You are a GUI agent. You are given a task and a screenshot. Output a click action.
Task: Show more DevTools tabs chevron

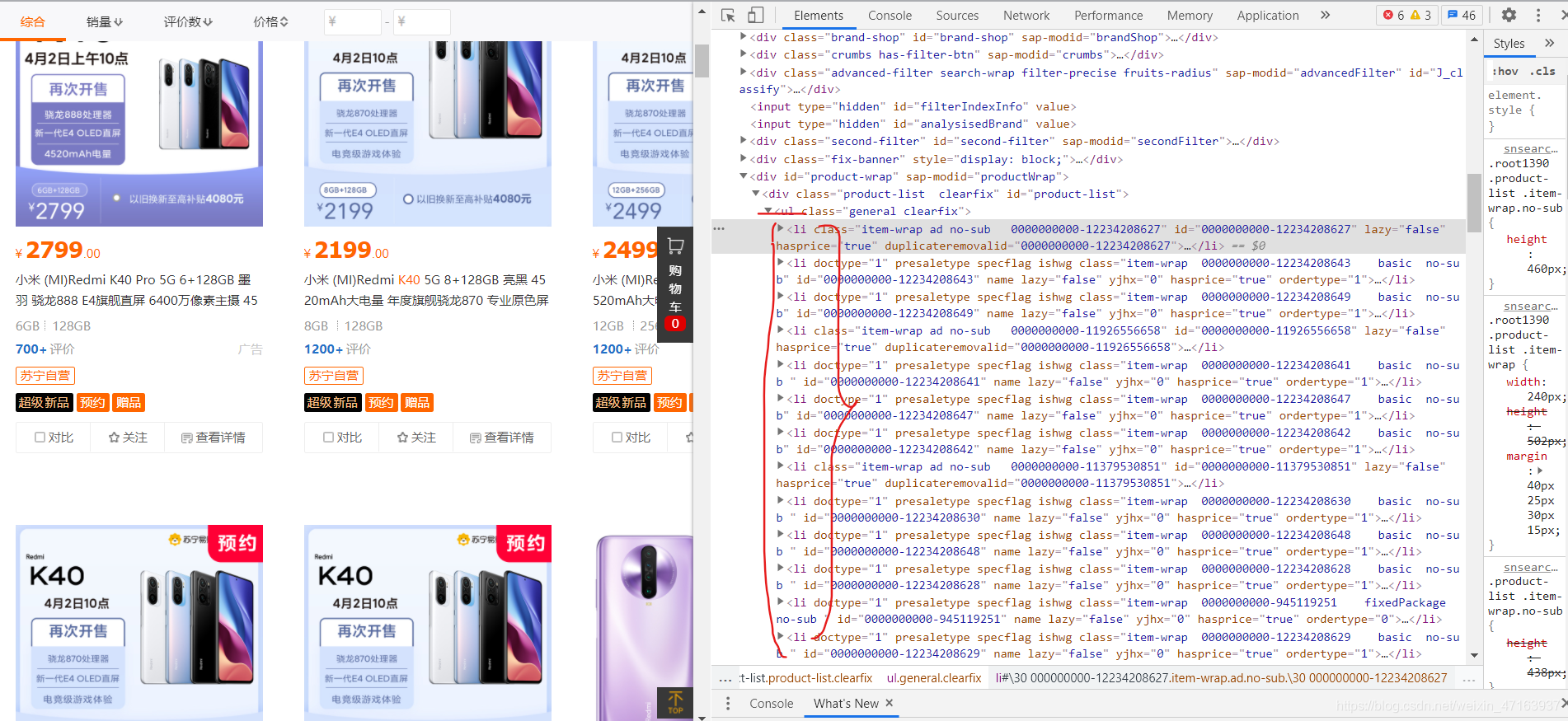(1325, 15)
